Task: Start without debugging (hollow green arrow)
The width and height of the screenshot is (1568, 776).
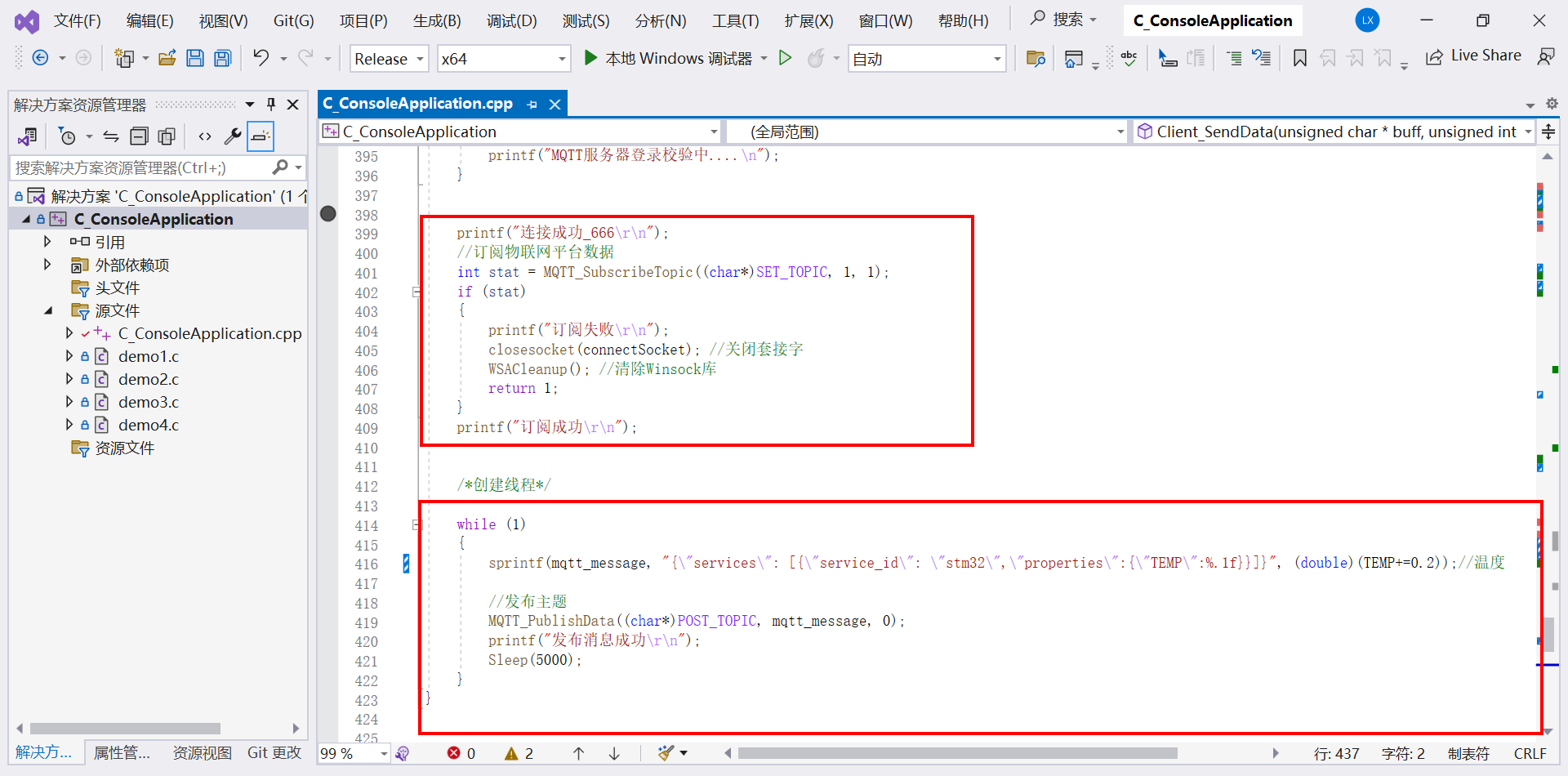Action: [x=785, y=58]
